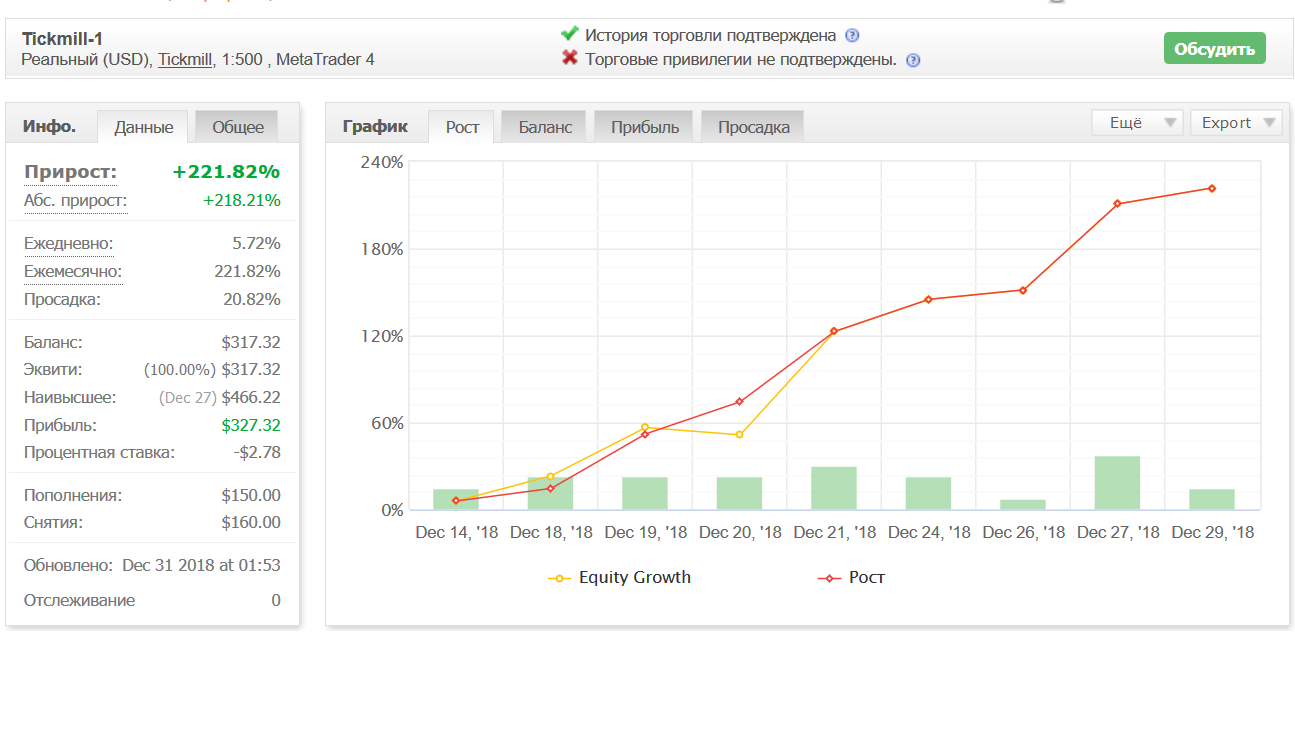Click the Equity Growth point at Dec 20, '18
This screenshot has height=754, width=1295.
point(740,434)
